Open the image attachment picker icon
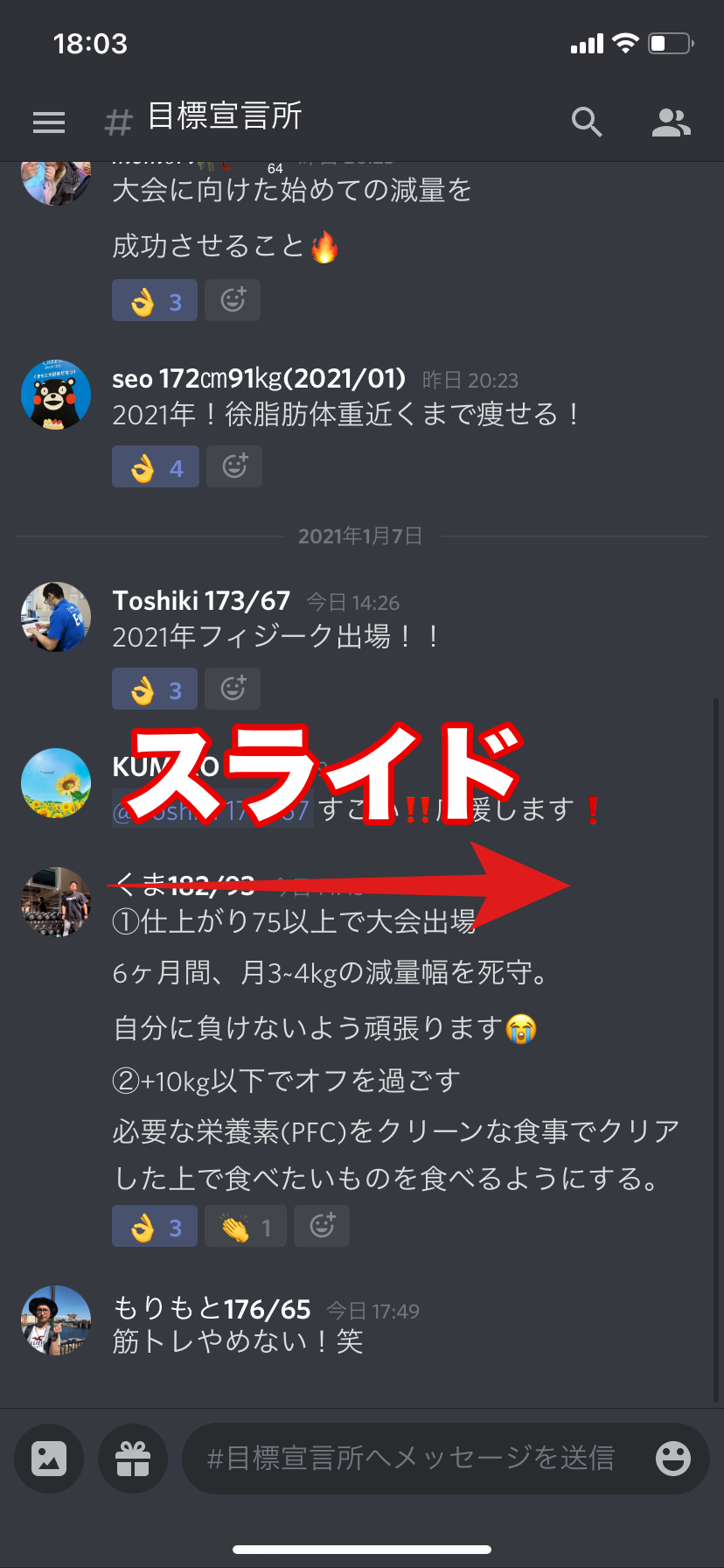Screen dimensions: 724x1568 49,1458
